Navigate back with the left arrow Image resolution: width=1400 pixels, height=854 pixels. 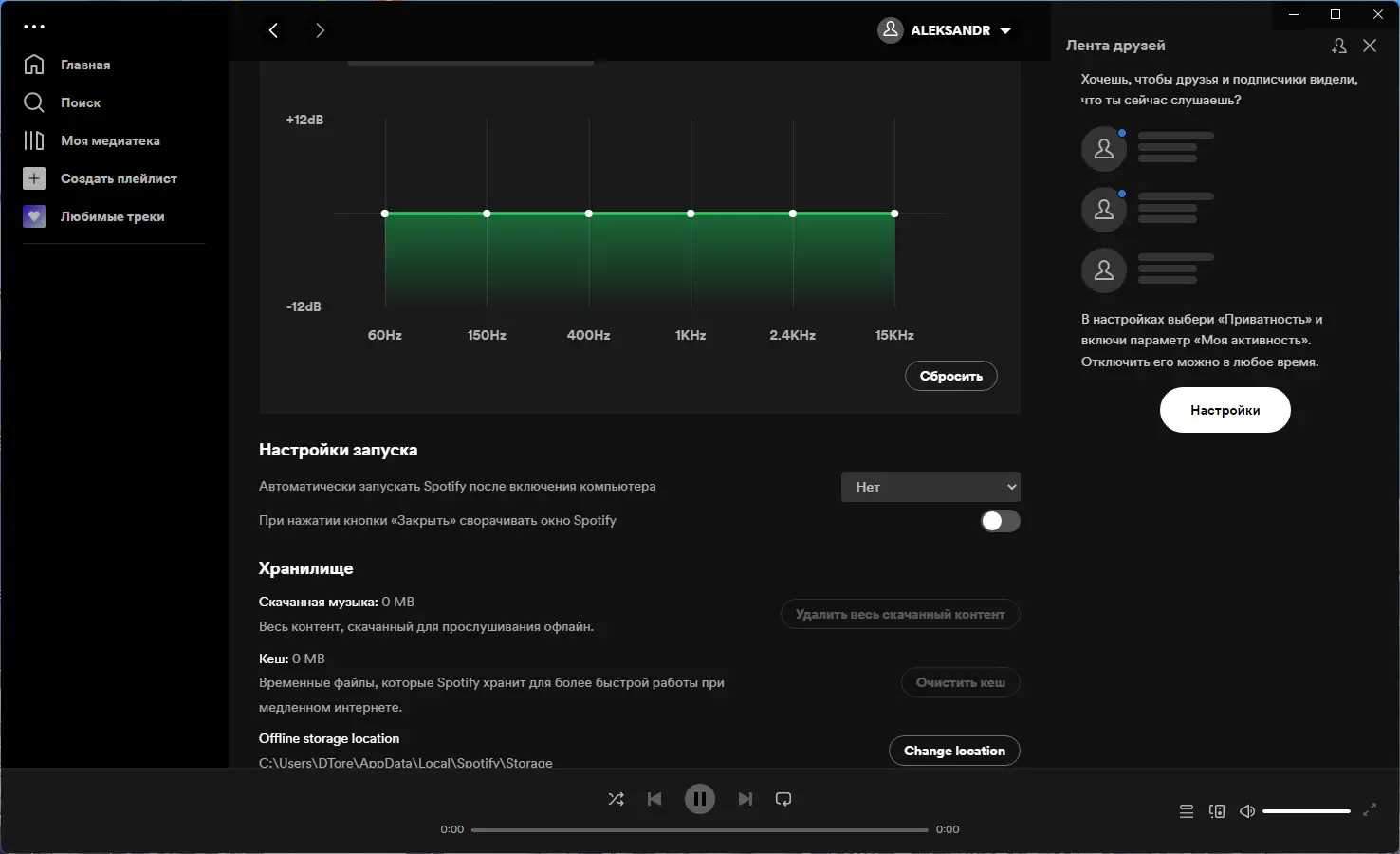273,30
